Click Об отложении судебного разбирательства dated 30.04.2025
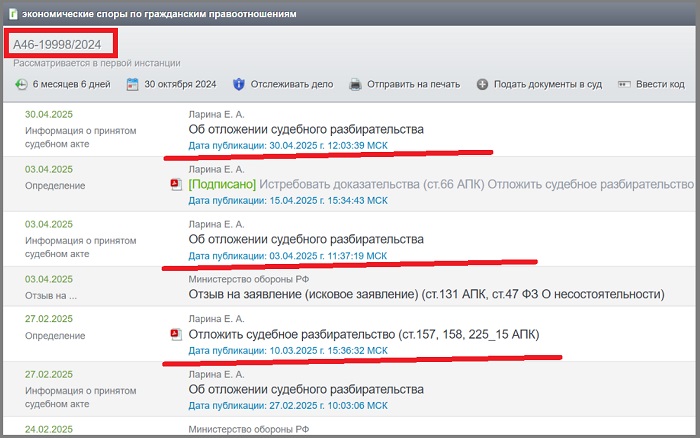The image size is (700, 438). coord(306,129)
